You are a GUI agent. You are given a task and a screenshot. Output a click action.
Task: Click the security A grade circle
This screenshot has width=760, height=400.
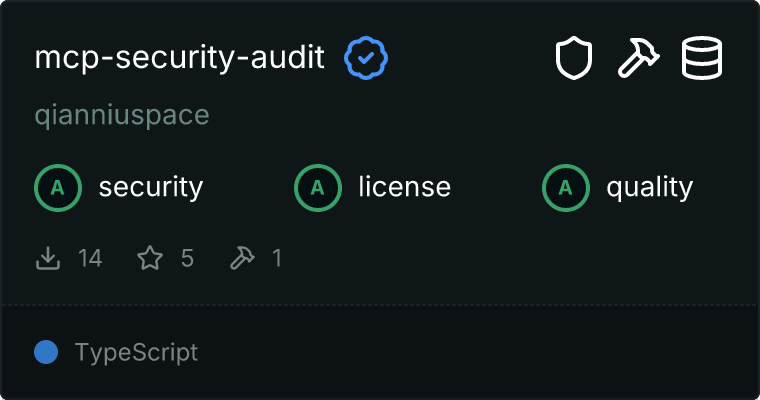57,187
